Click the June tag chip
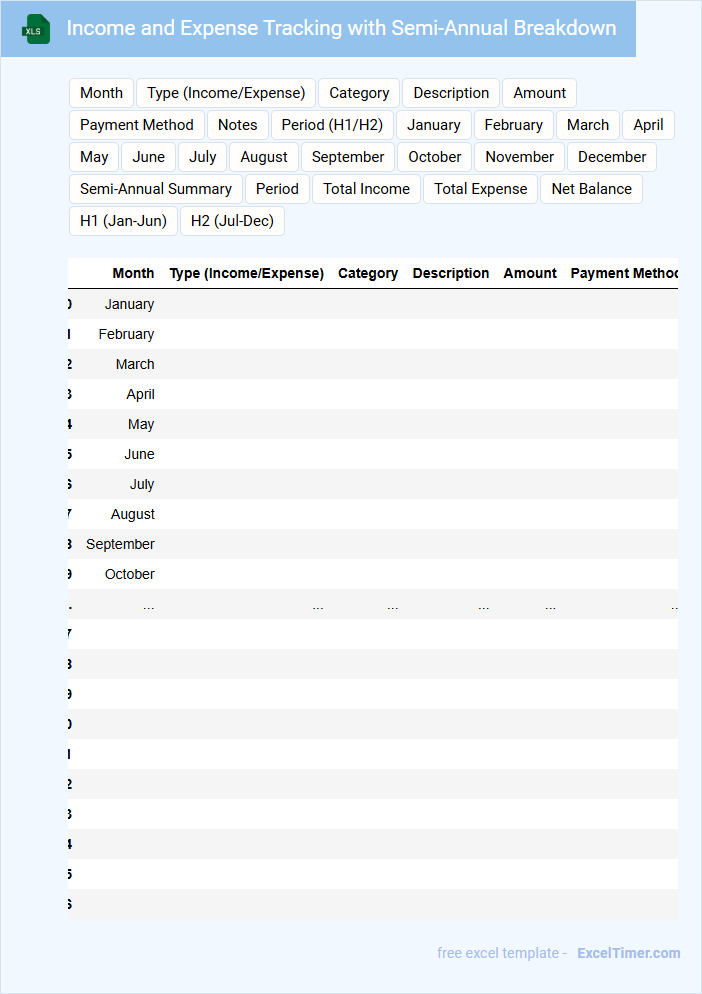The width and height of the screenshot is (702, 994). 148,157
